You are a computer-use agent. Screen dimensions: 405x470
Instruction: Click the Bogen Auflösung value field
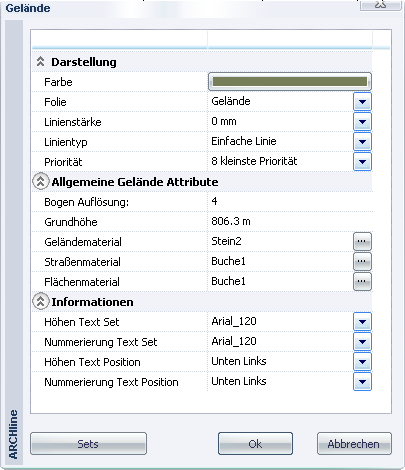[290, 202]
